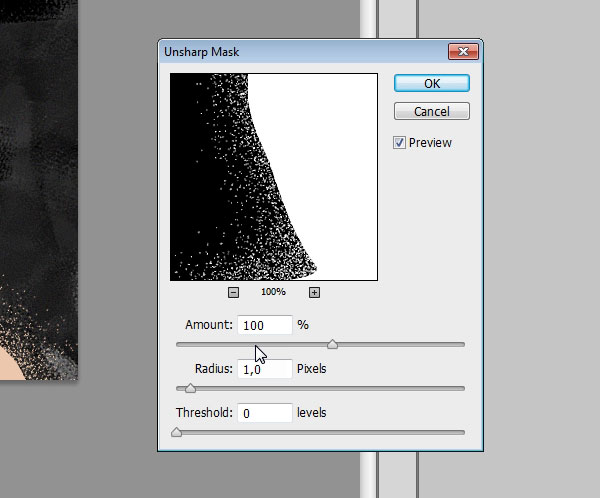
Task: Click the Amount slider handle
Action: pos(333,344)
